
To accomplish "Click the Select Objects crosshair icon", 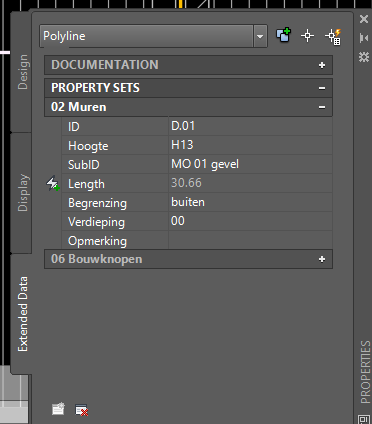I will pos(307,36).
